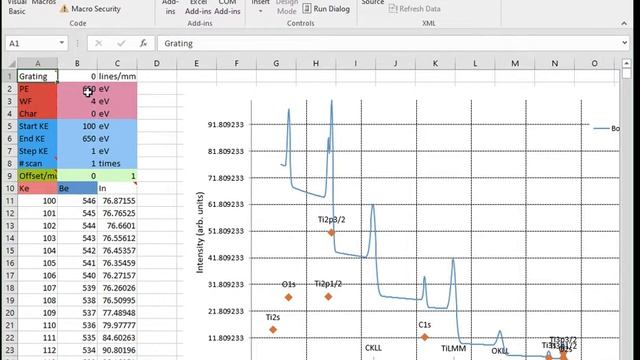Click the Run Dialog button
Image resolution: width=640 pixels, height=360 pixels.
coord(327,9)
